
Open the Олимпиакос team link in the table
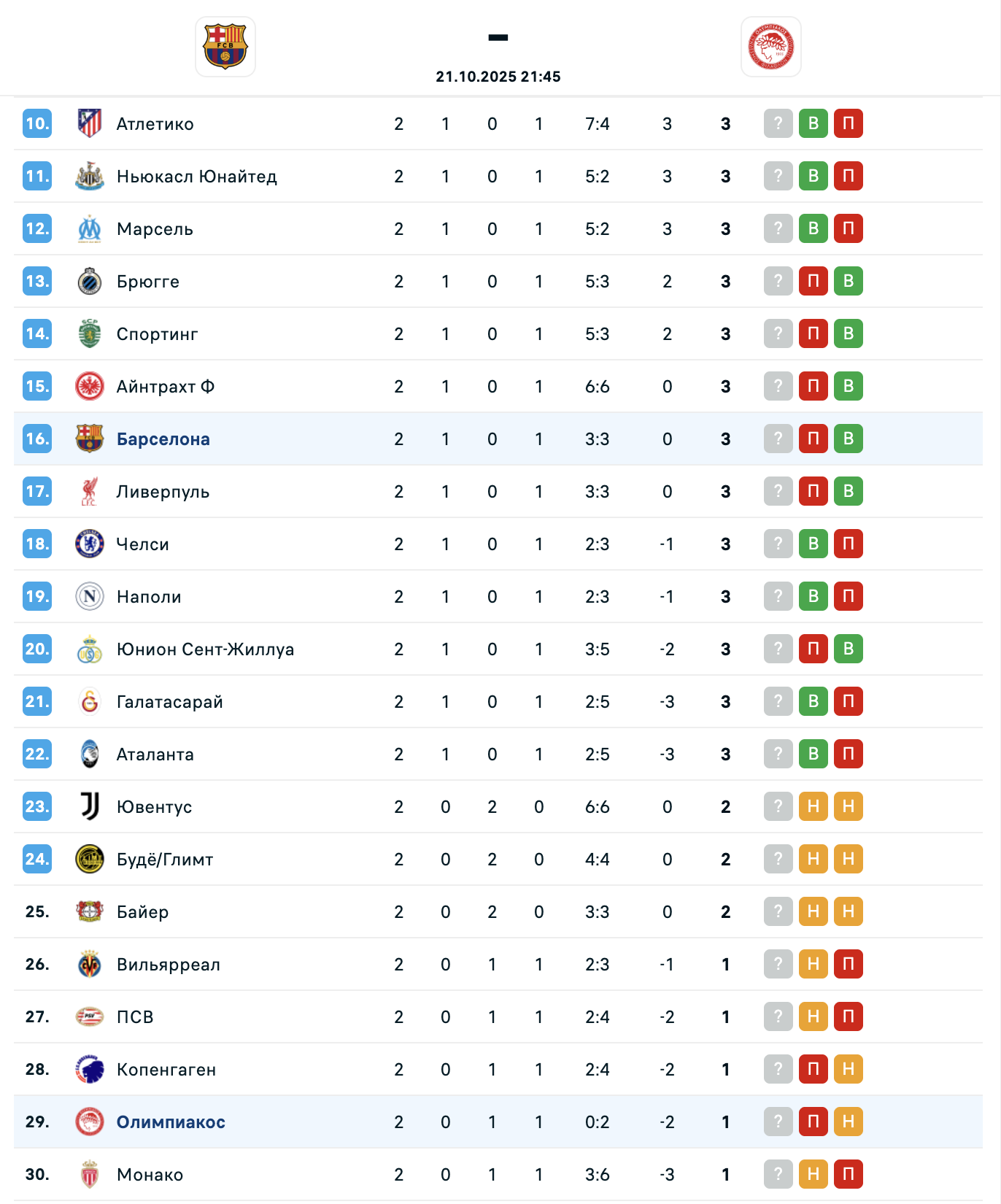171,1122
